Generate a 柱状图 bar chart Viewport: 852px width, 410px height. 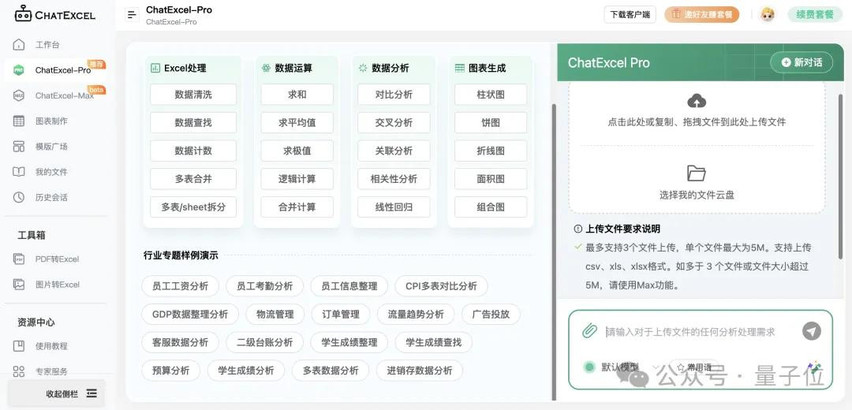491,94
